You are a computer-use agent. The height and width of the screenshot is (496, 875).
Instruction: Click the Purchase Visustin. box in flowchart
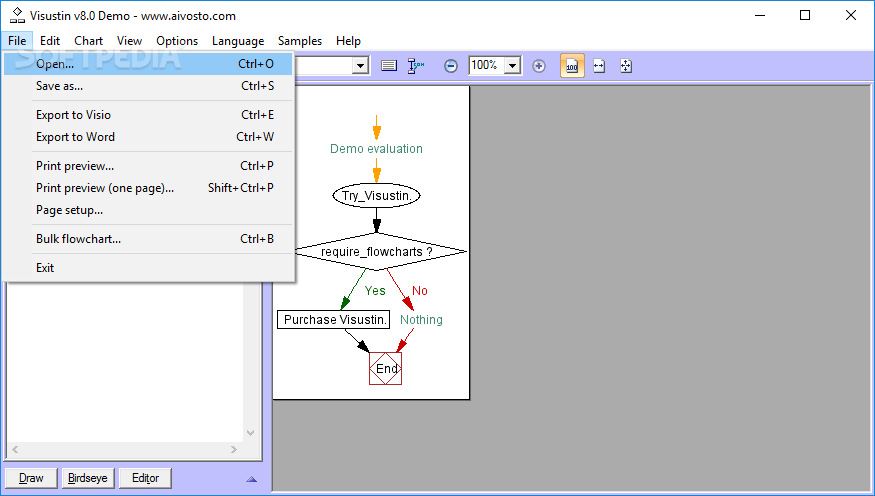[x=334, y=320]
